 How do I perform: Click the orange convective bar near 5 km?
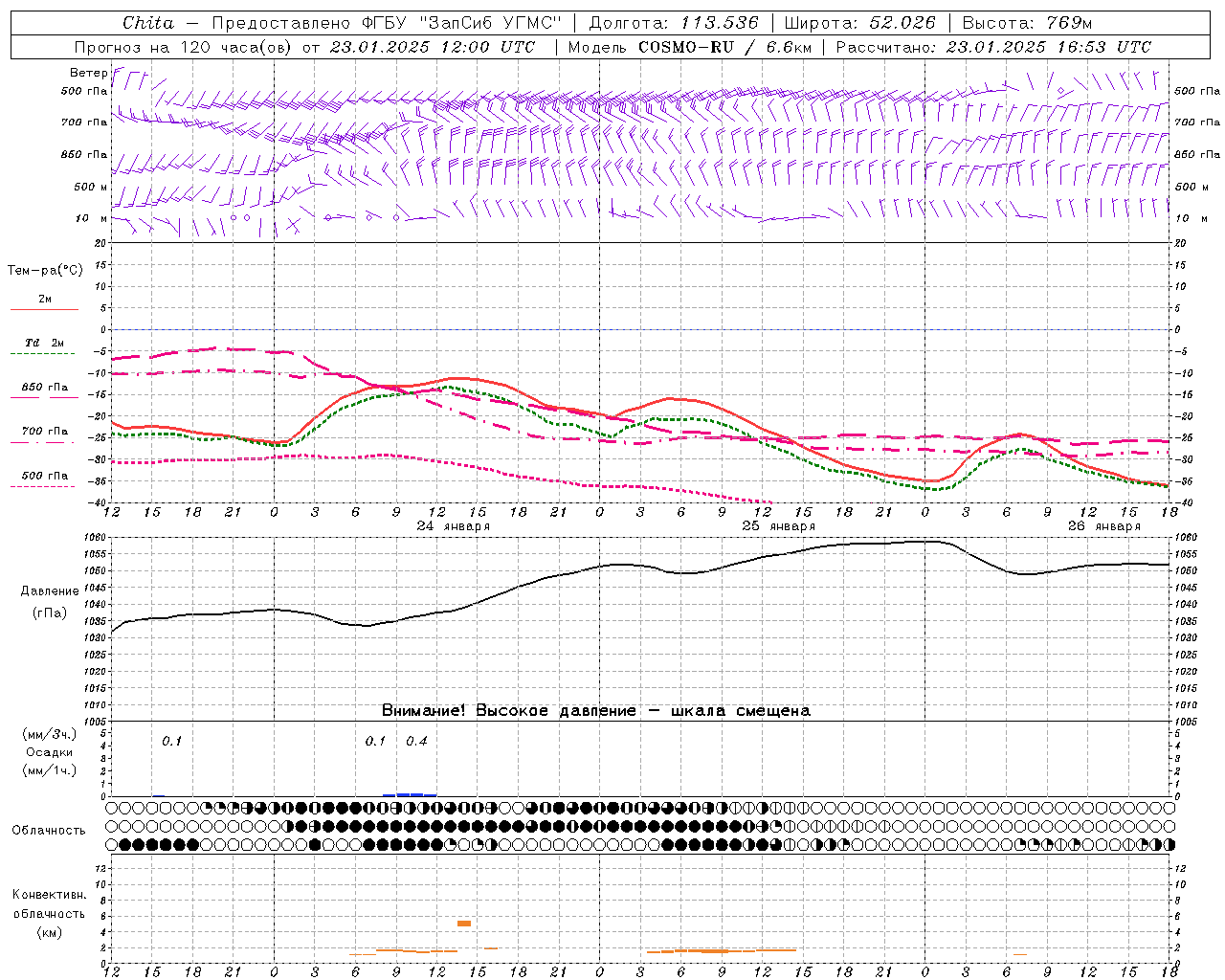pos(464,924)
